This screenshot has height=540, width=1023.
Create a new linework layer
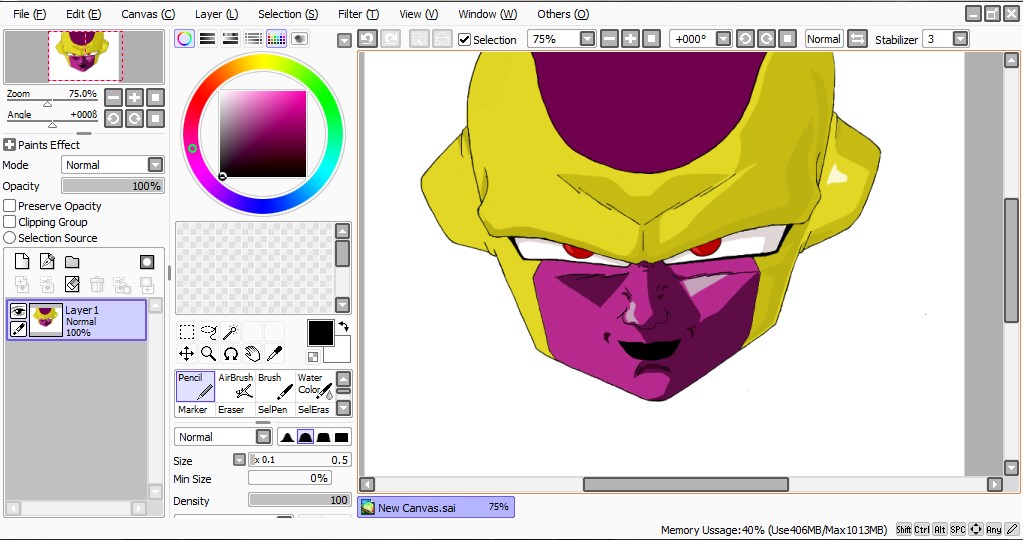tap(47, 262)
